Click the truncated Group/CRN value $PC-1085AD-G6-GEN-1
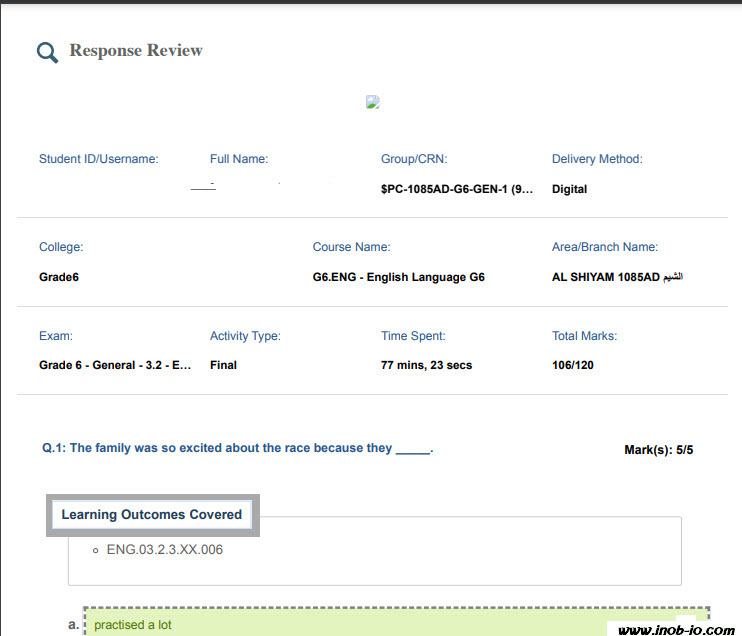Screen dimensions: 742x636 tap(457, 189)
